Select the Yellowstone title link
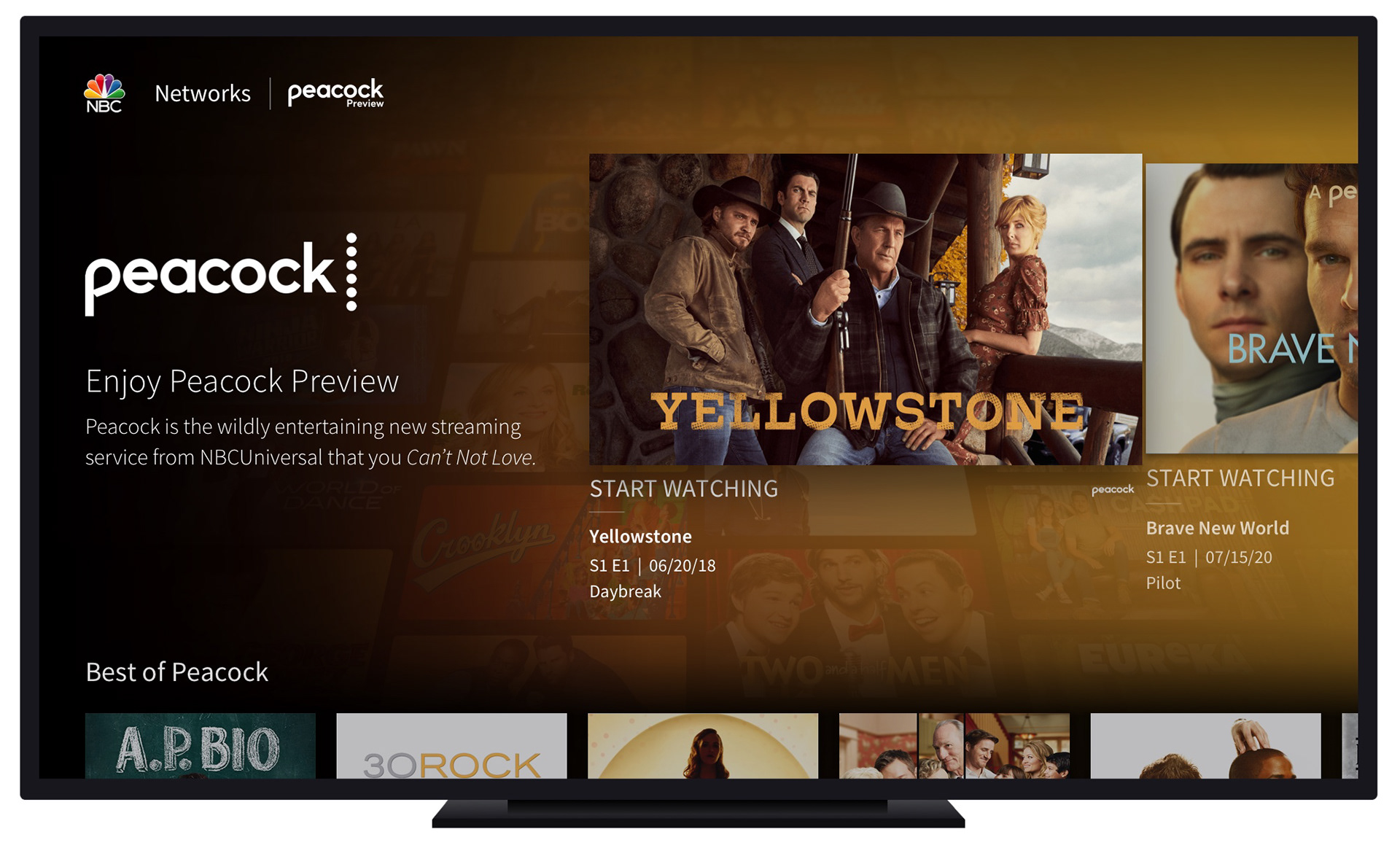1400x848 pixels. click(640, 537)
